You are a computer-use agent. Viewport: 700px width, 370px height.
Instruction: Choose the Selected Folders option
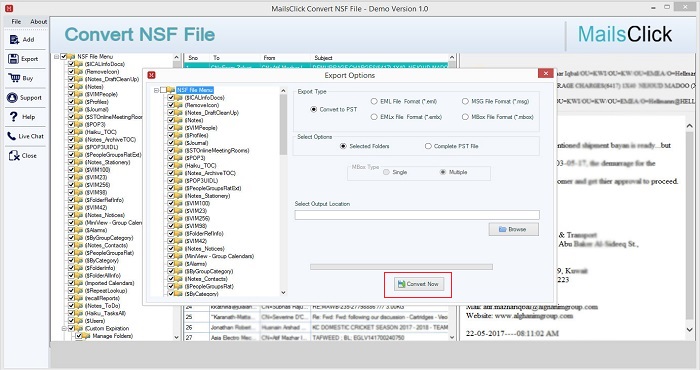343,146
